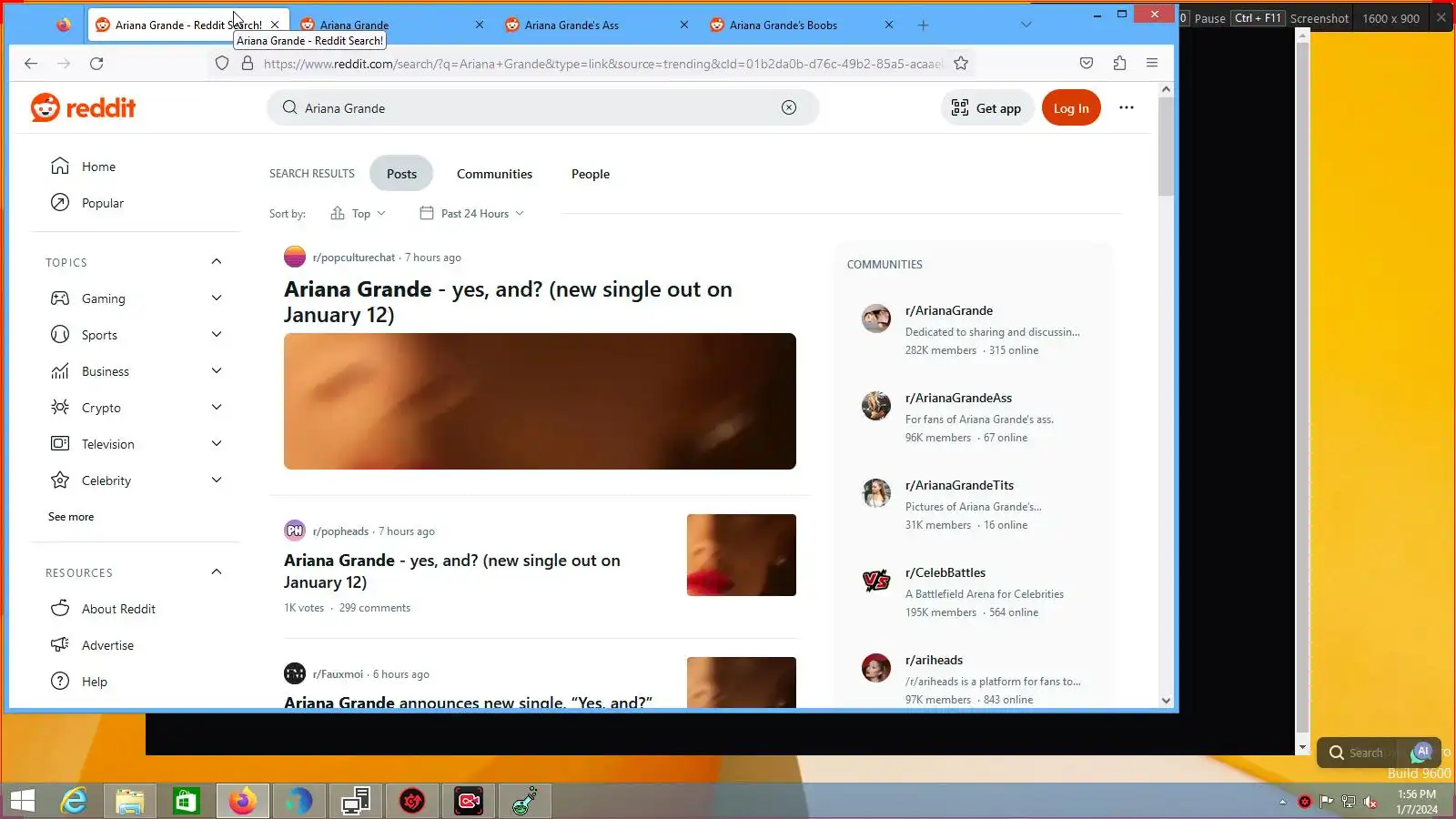Open r/Fauxmoi community avatar

[x=295, y=673]
